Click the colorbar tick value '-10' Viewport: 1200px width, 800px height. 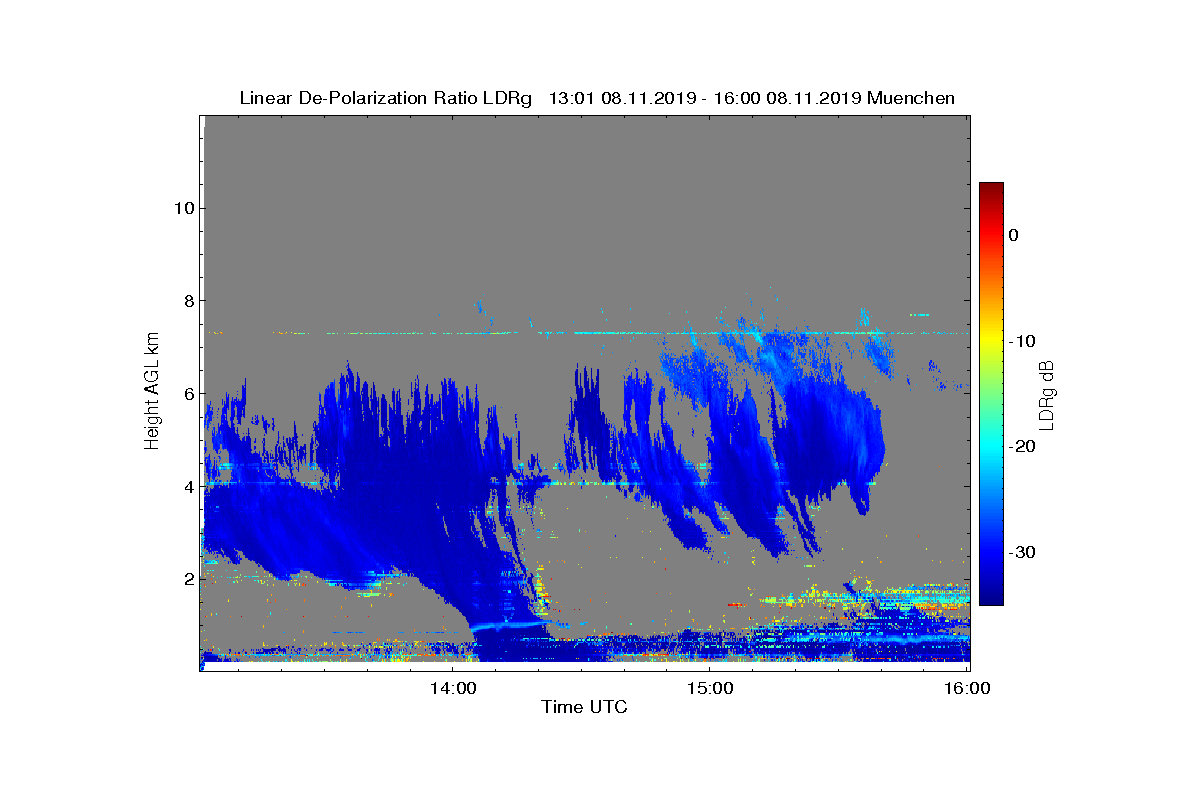click(x=1021, y=341)
